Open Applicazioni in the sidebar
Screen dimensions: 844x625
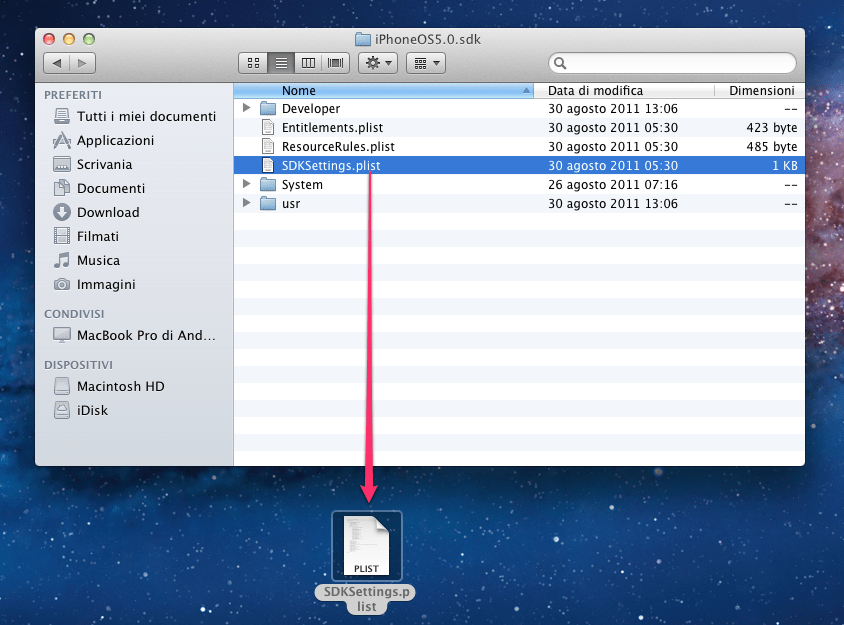104,141
